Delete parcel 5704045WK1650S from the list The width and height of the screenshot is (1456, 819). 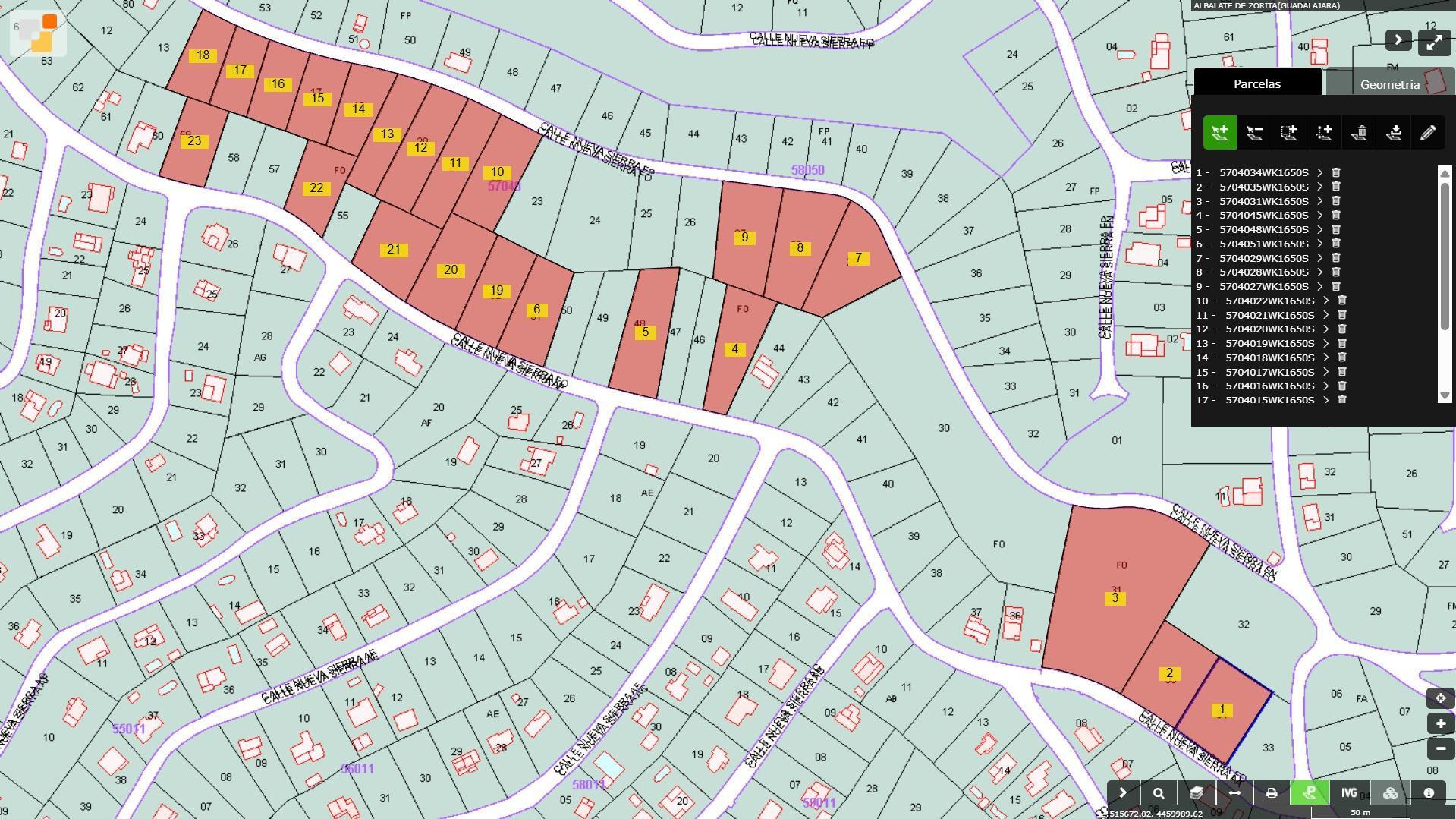(x=1336, y=215)
